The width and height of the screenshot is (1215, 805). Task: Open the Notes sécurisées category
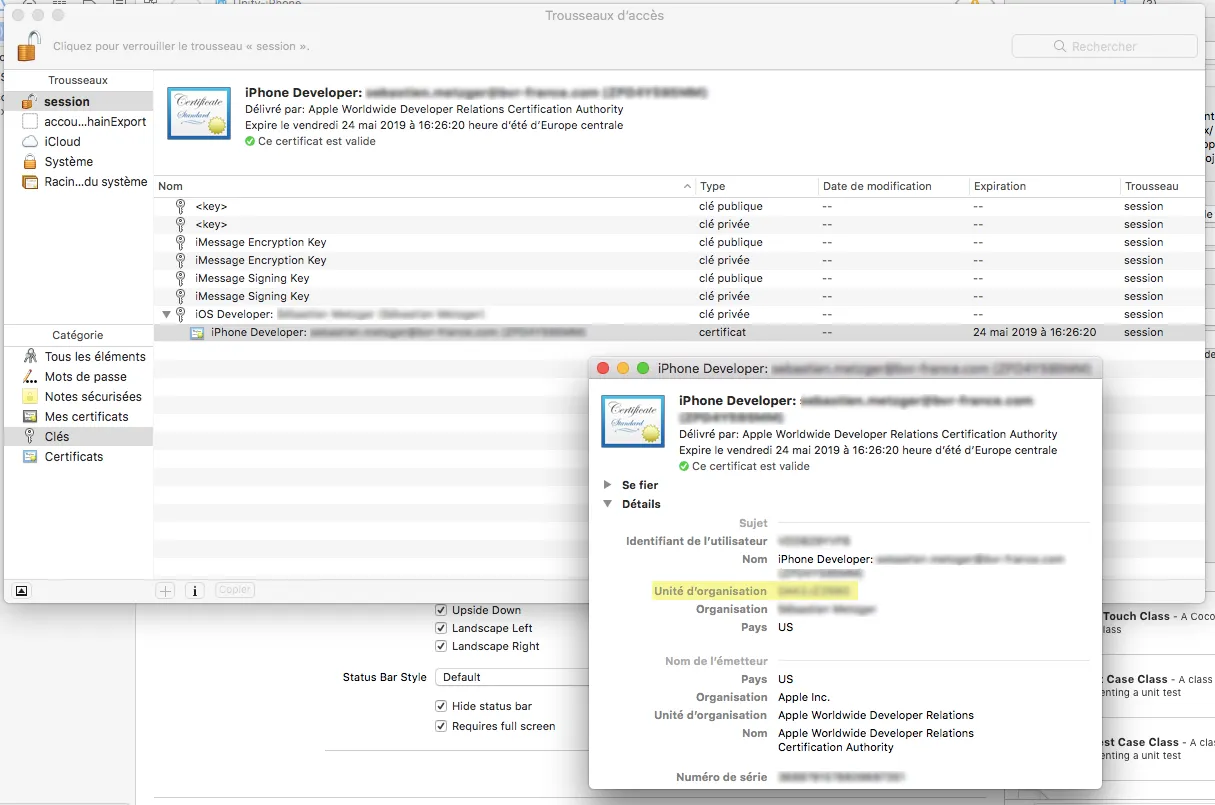78,396
